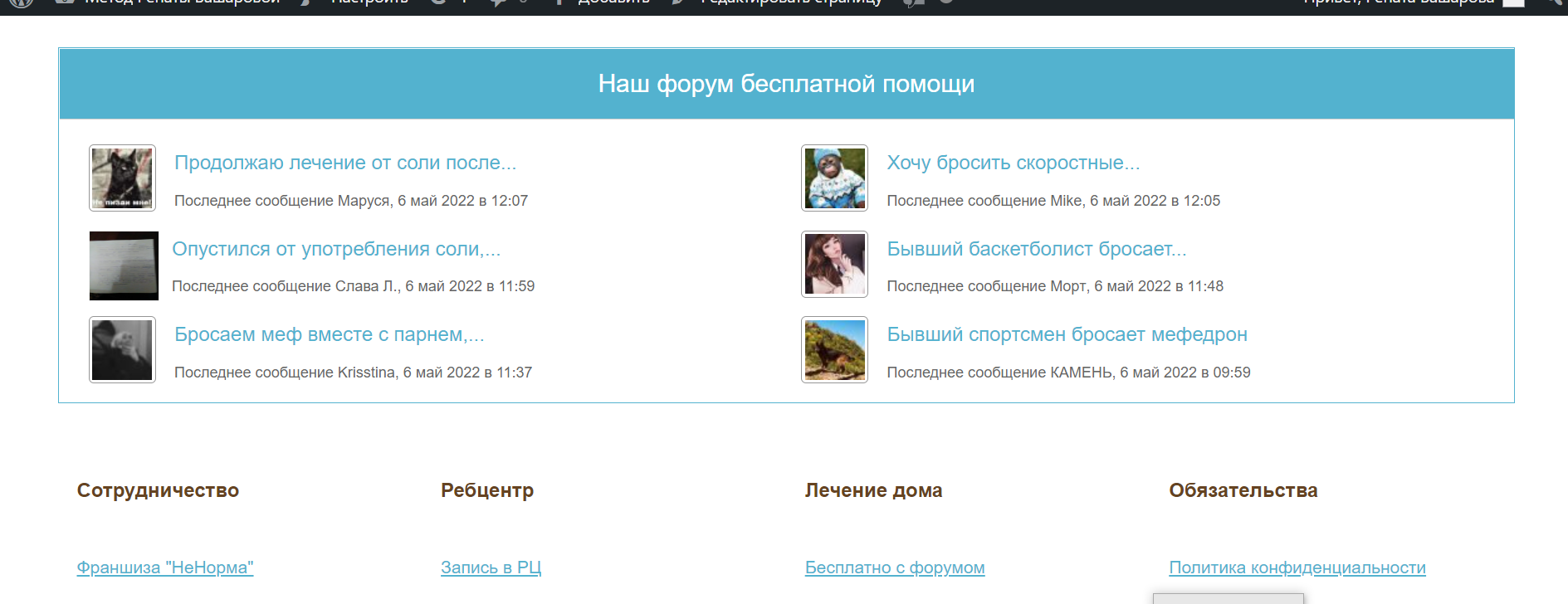
Task: Click the black cat avatar beside the Маруся topic
Action: tap(122, 178)
